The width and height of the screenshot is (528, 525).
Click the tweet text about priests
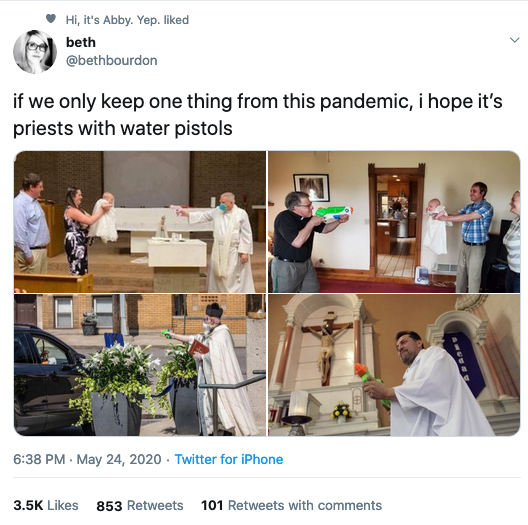(x=258, y=114)
